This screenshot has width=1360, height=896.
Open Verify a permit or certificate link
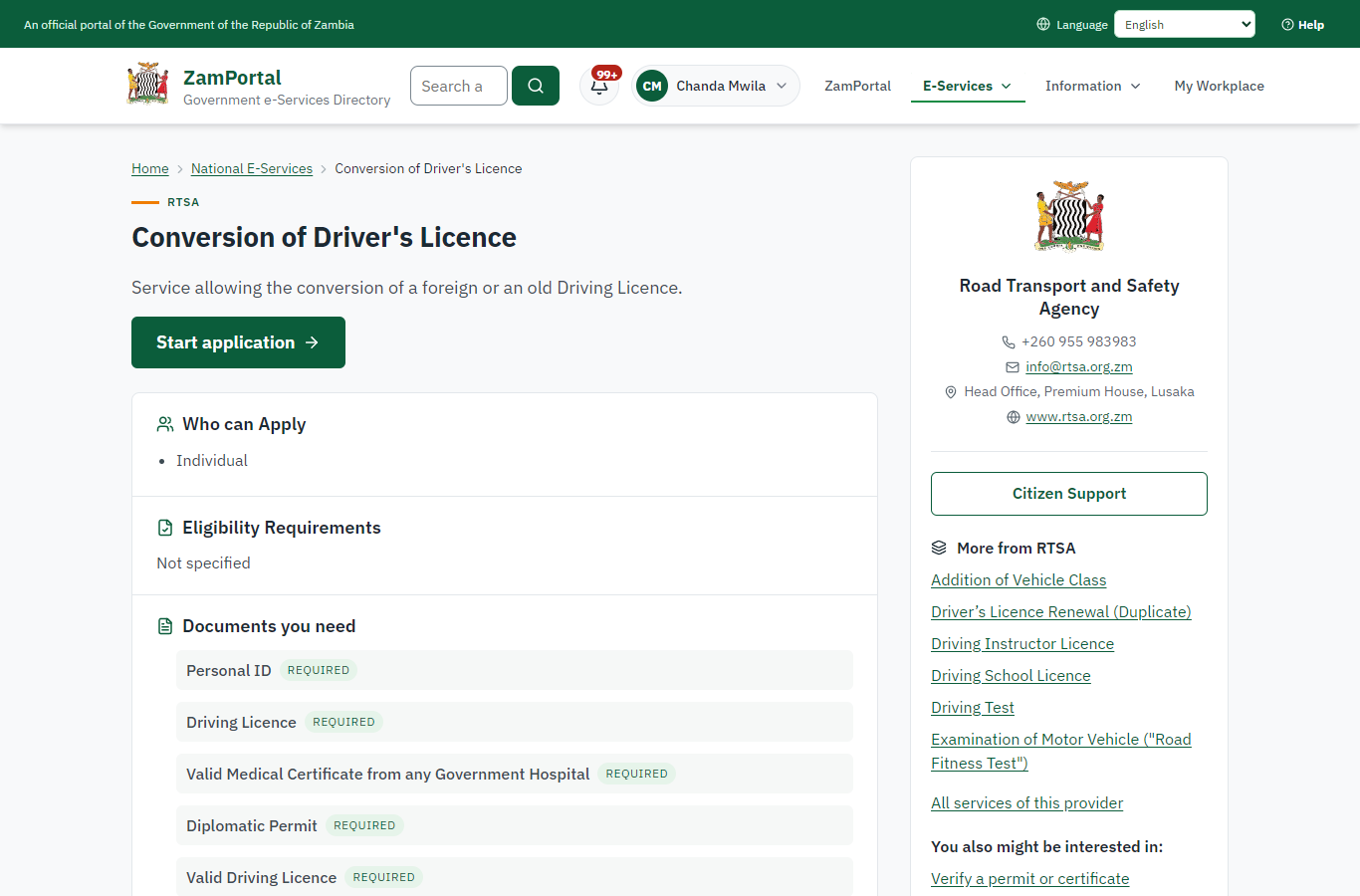point(1030,879)
